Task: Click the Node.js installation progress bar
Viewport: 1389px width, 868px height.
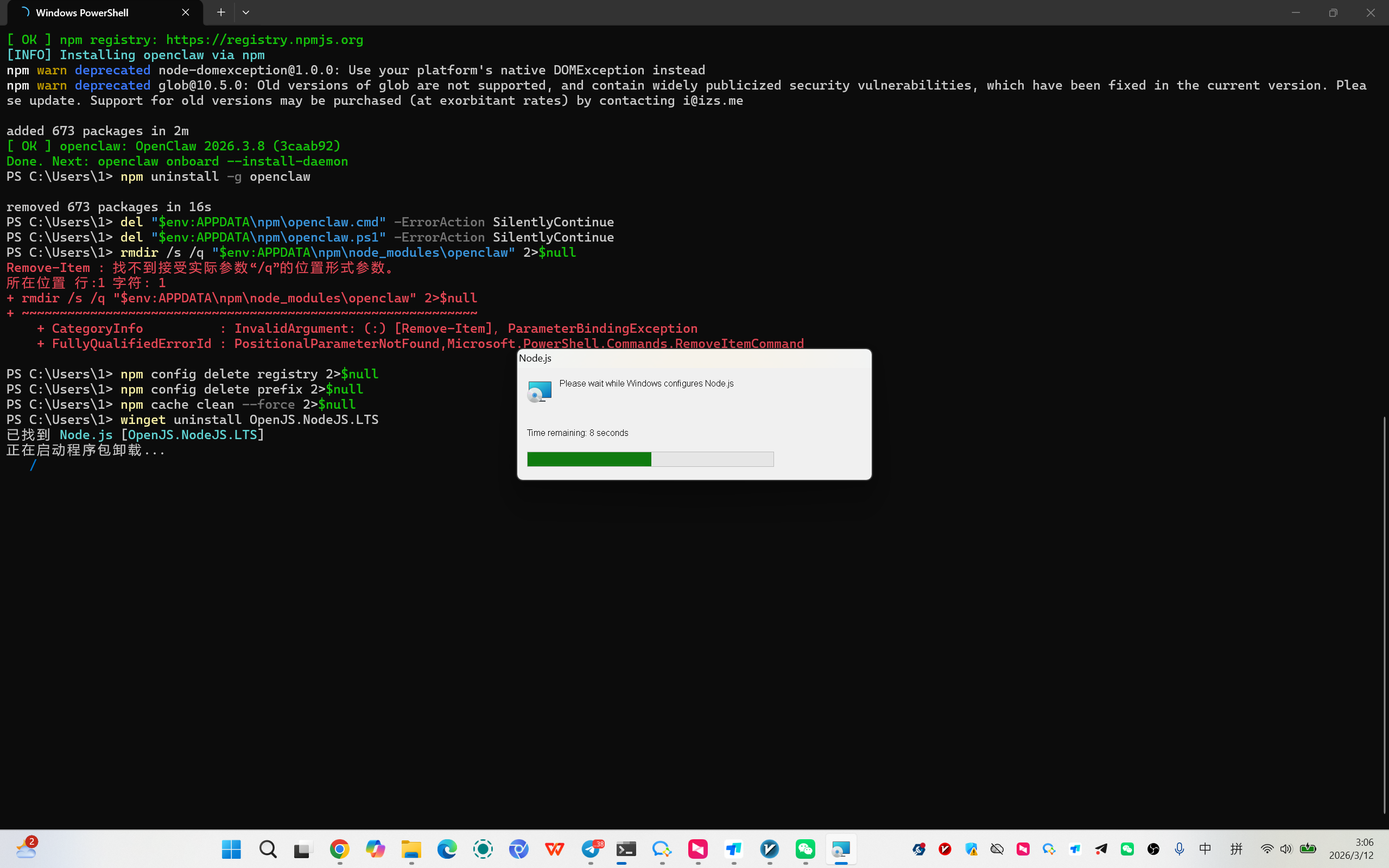Action: point(649,459)
